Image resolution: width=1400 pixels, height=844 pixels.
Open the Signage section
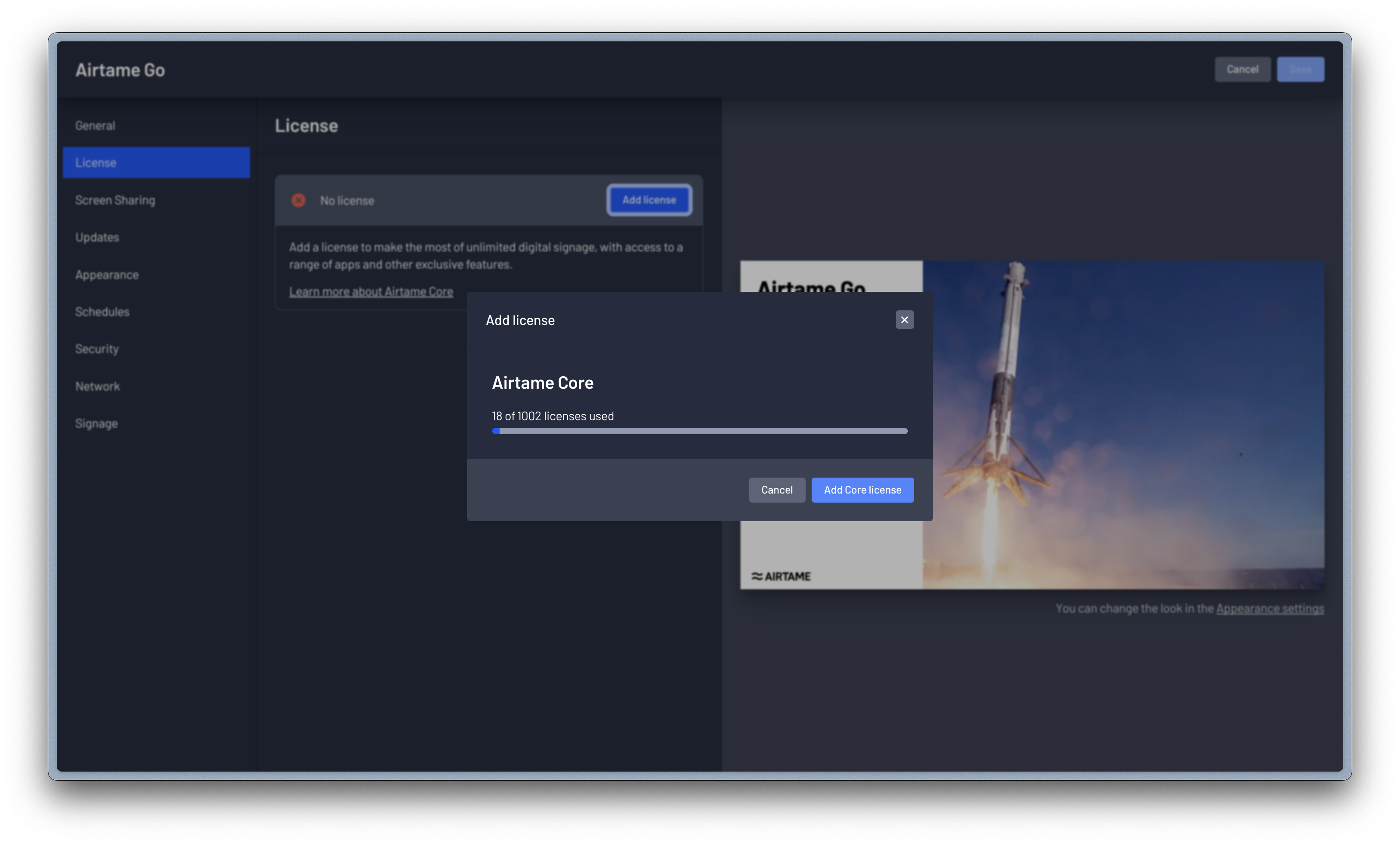coord(156,423)
